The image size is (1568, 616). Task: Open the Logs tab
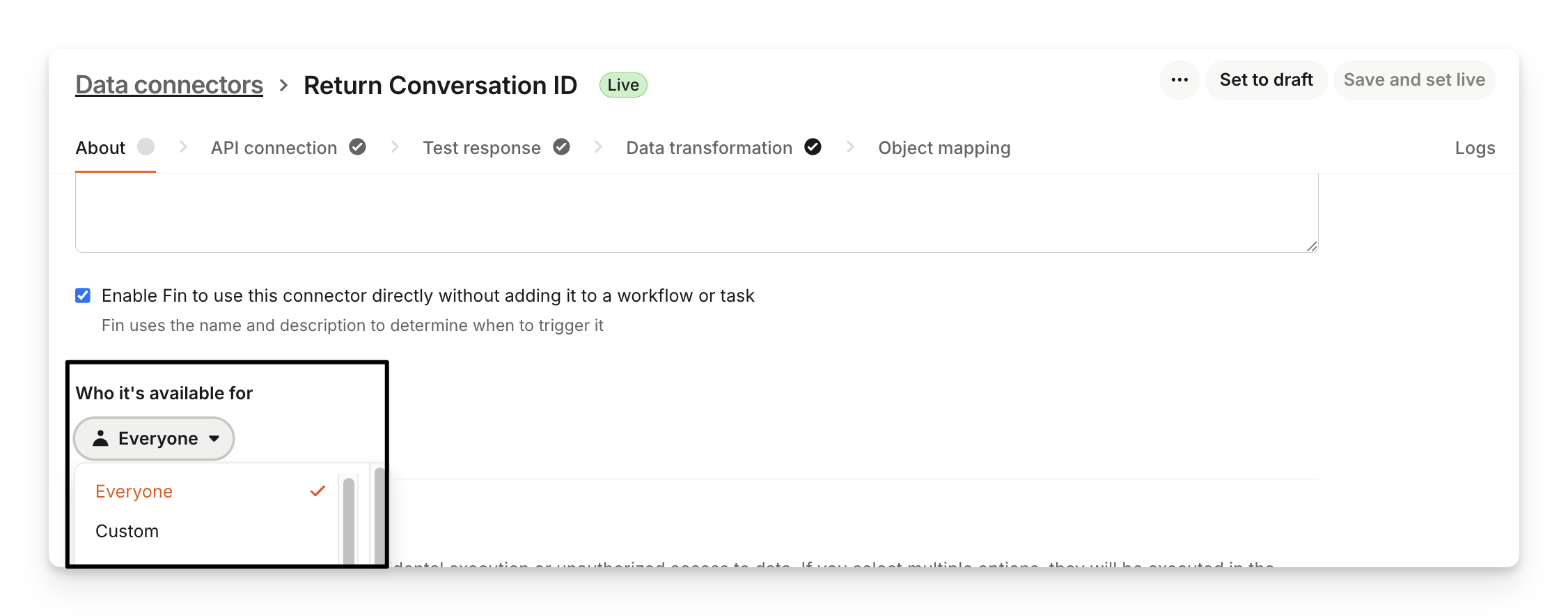click(x=1475, y=148)
